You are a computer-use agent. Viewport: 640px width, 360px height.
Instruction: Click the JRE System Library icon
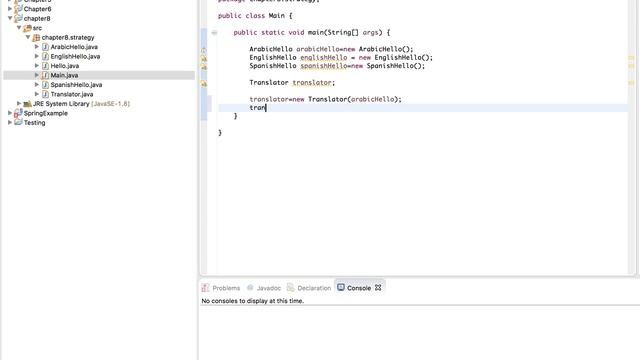point(27,104)
